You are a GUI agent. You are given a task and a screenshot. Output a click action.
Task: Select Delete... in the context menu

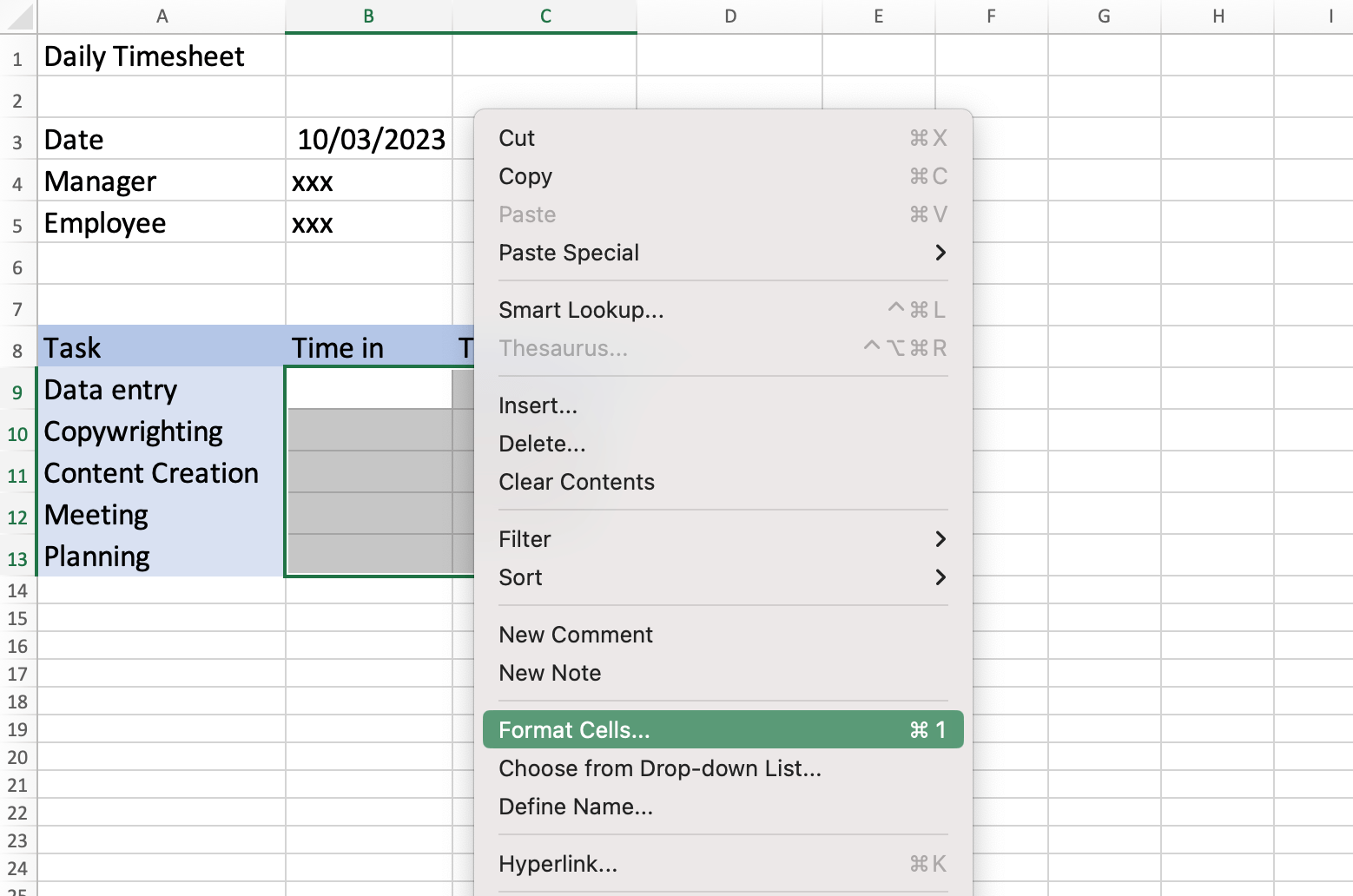542,444
